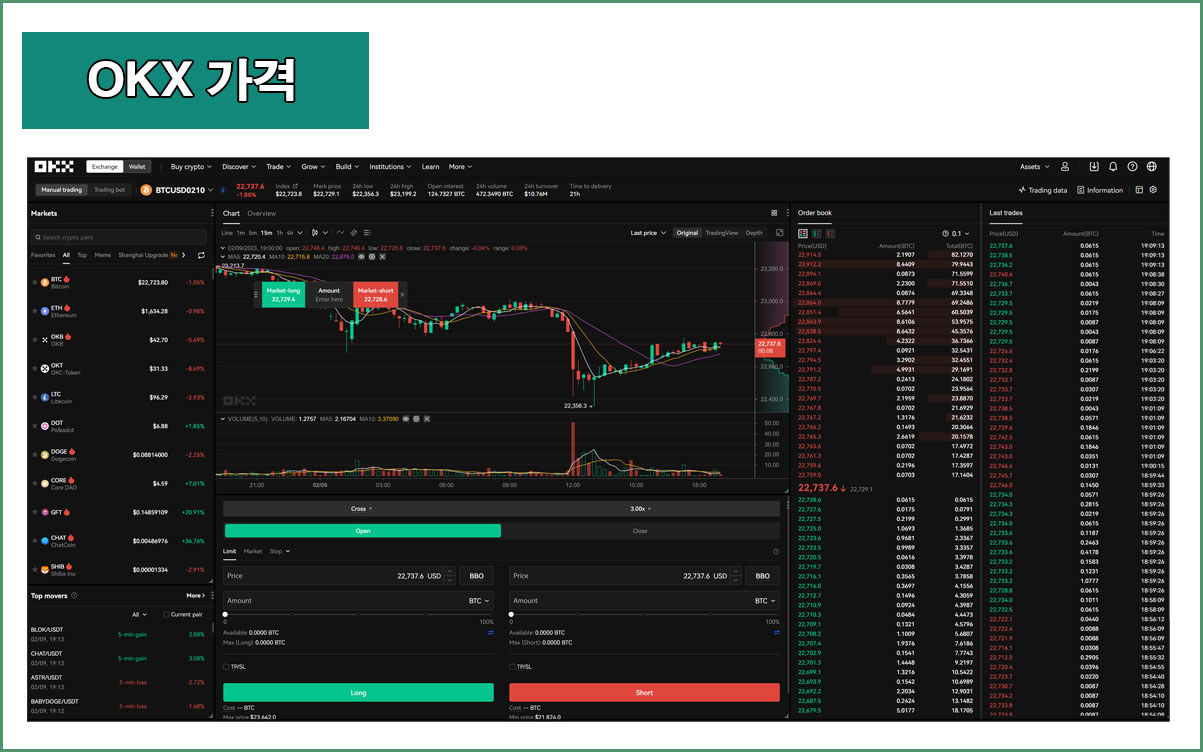Open the chart settings list icon
This screenshot has height=752, width=1203.
pos(369,233)
